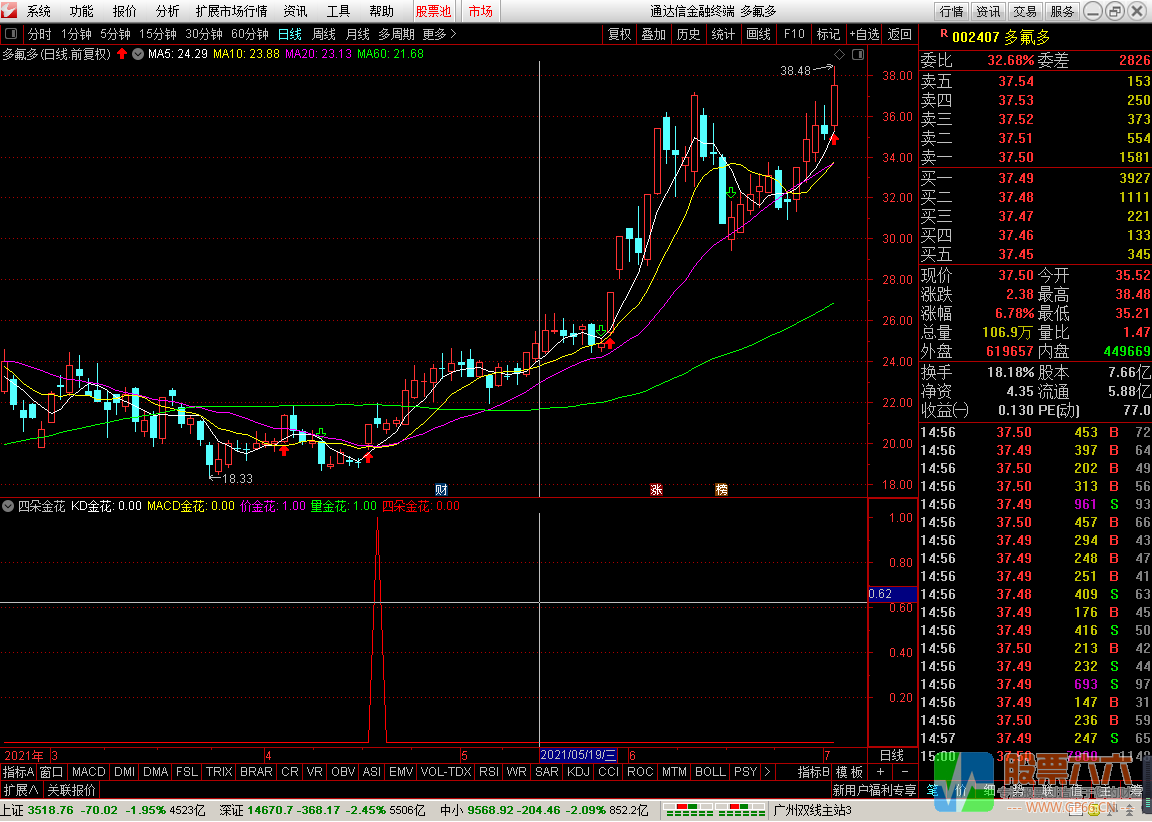Open the 帮助 menu
The width and height of the screenshot is (1152, 822).
point(381,11)
